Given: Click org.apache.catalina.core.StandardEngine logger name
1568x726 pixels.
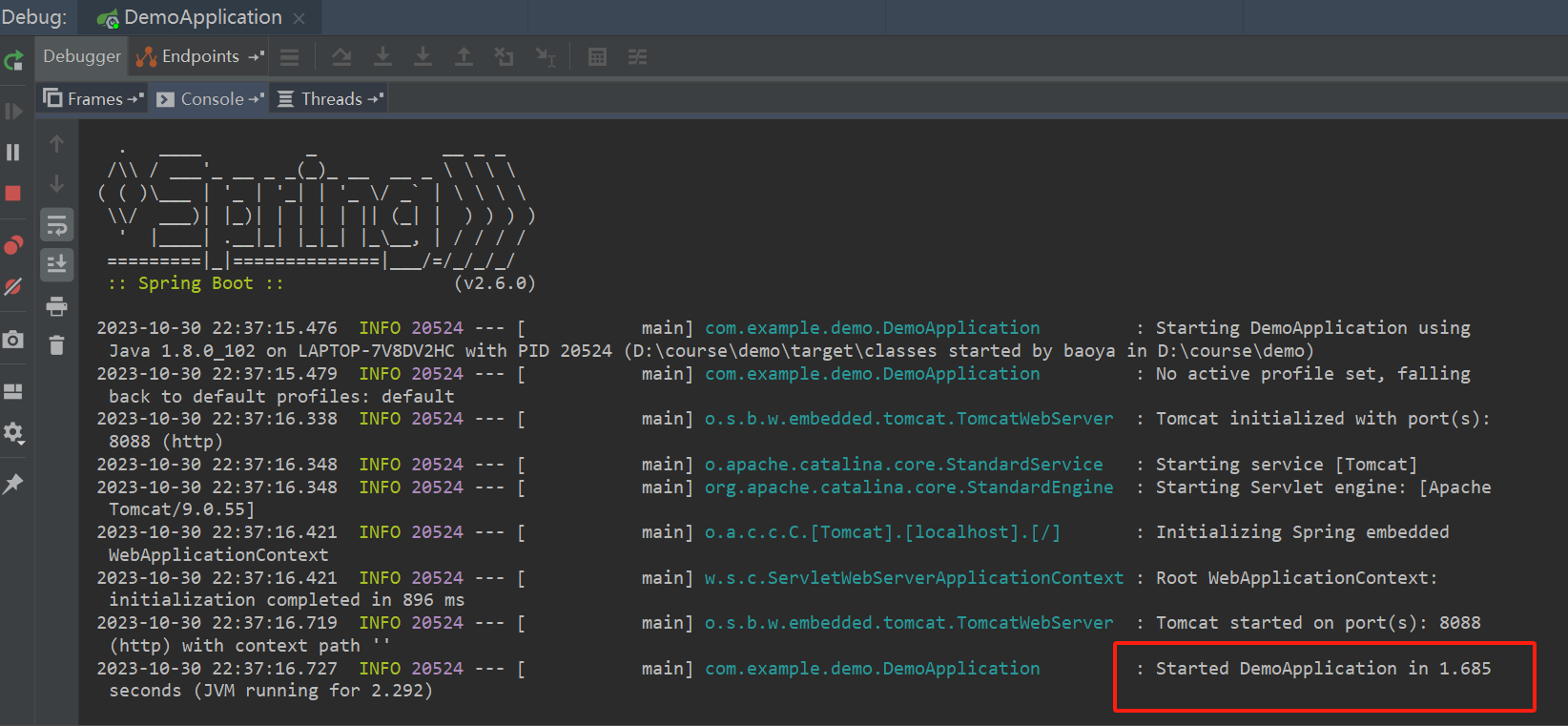Looking at the screenshot, I should (909, 487).
